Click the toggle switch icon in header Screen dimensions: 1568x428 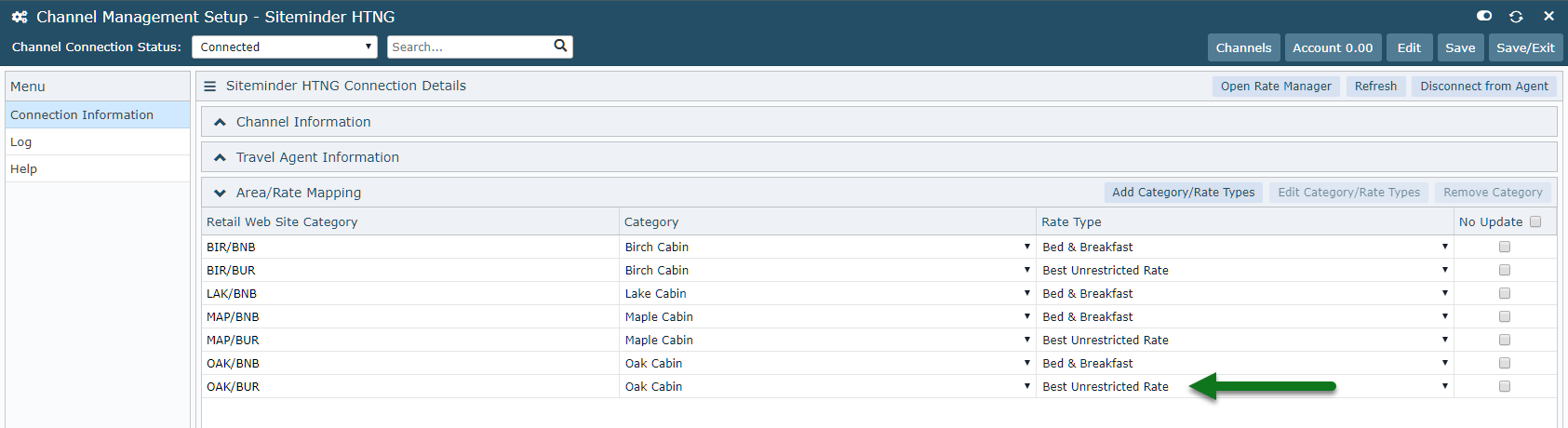point(1484,16)
